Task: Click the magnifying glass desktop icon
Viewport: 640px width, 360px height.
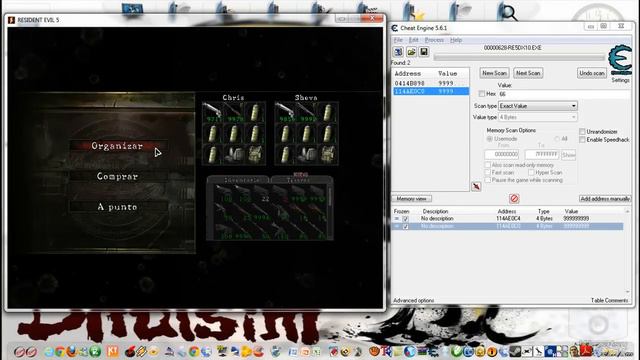Action: tap(509, 12)
